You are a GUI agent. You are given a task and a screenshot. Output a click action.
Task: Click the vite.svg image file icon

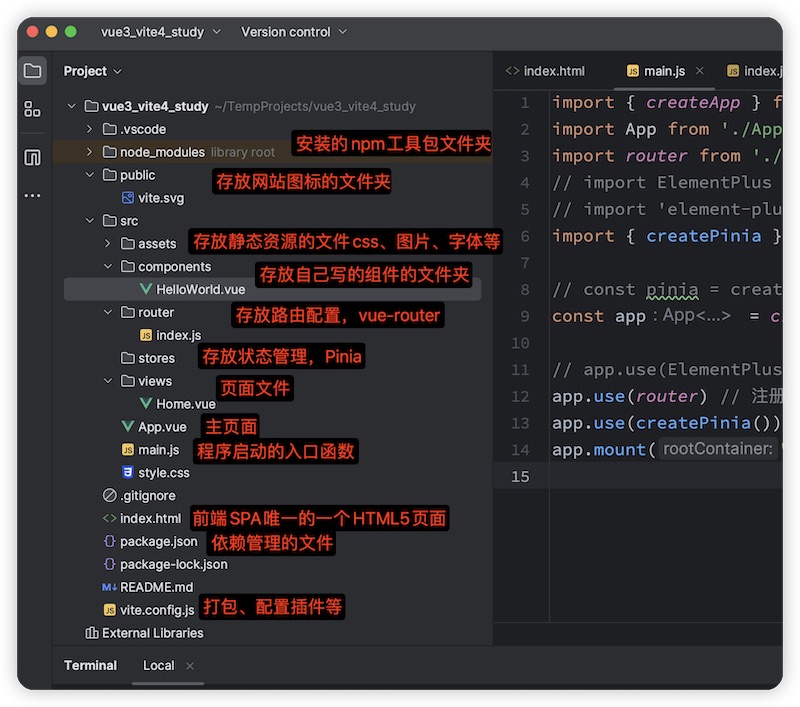[x=128, y=198]
